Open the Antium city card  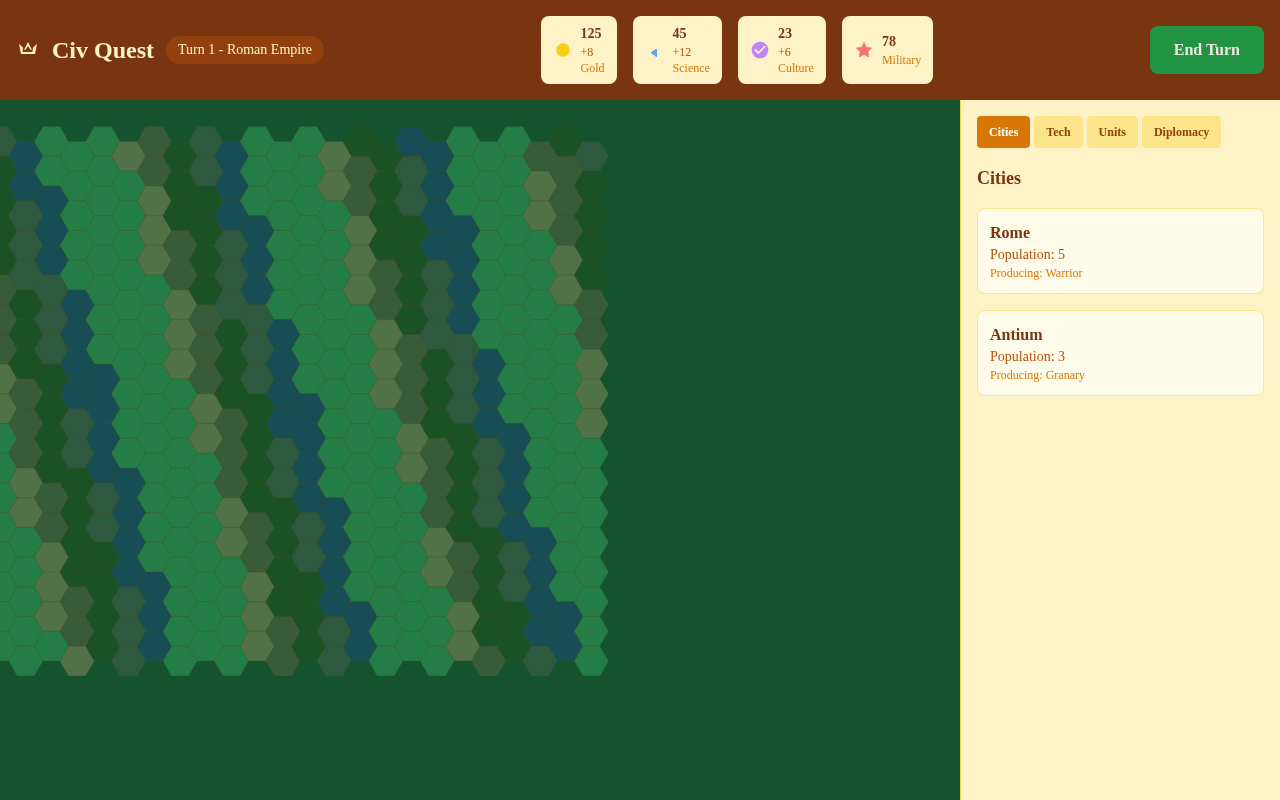1120,352
